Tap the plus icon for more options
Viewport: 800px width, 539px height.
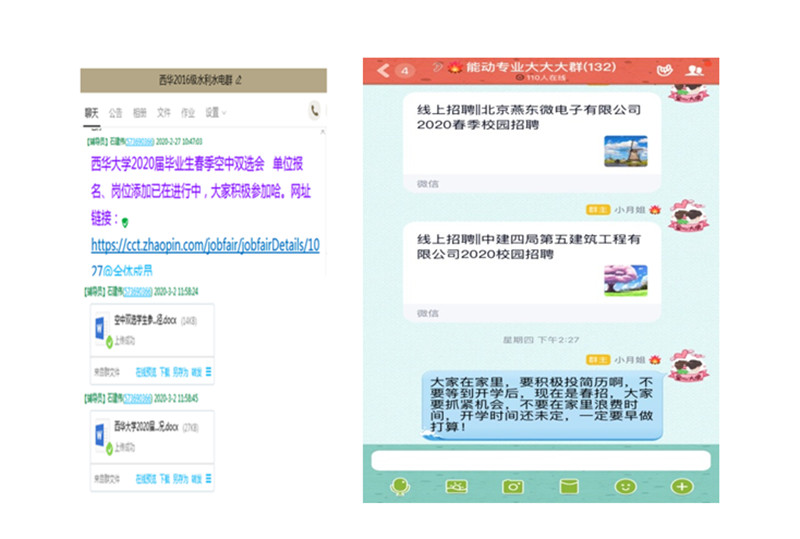click(x=682, y=486)
